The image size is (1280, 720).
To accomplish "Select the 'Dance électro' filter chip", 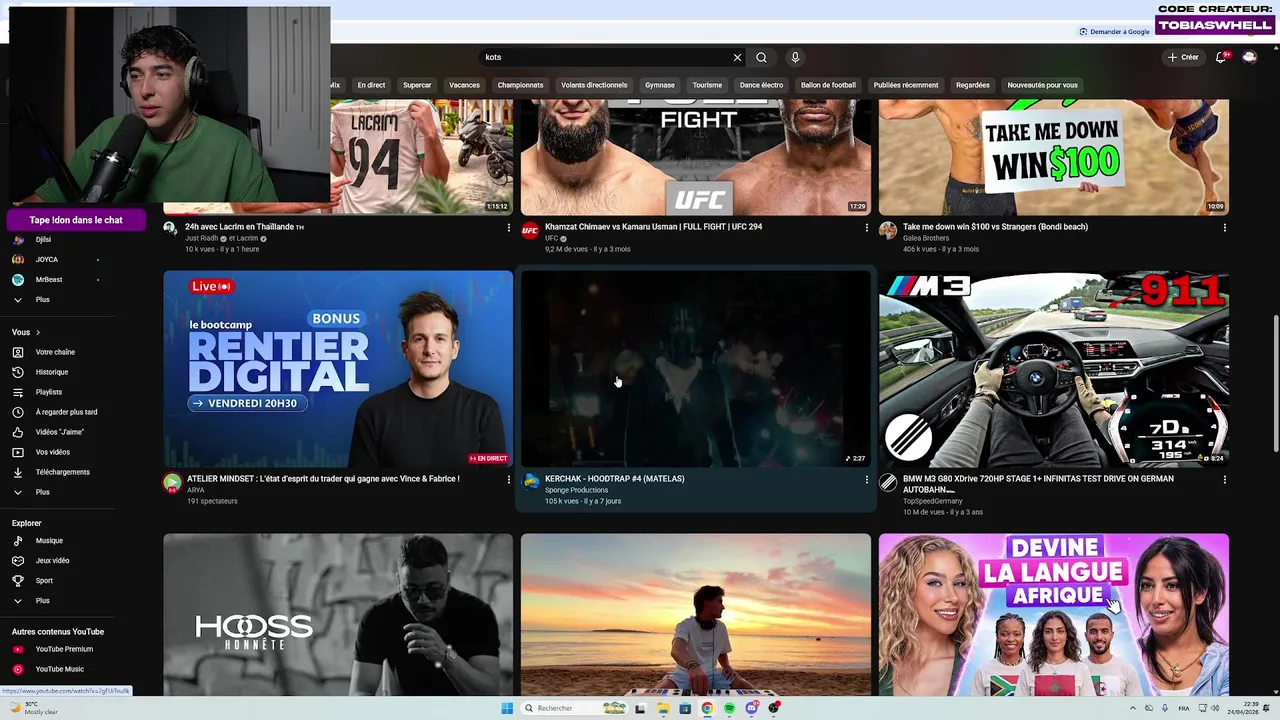I will pos(761,85).
